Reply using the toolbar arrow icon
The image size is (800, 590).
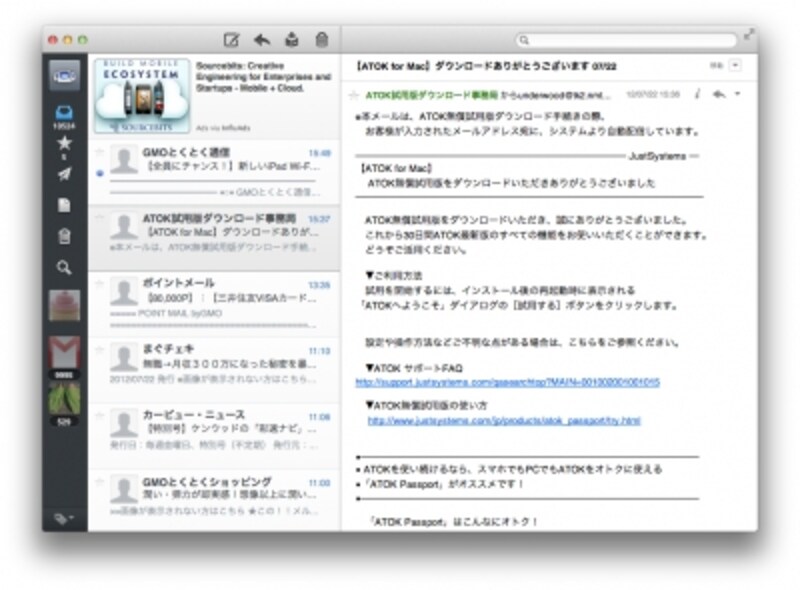[262, 39]
